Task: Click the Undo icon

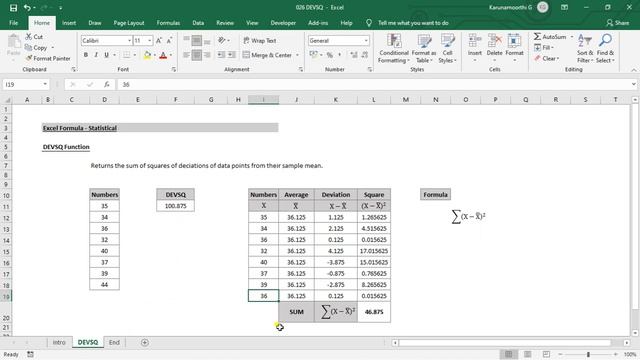Action: click(x=27, y=8)
